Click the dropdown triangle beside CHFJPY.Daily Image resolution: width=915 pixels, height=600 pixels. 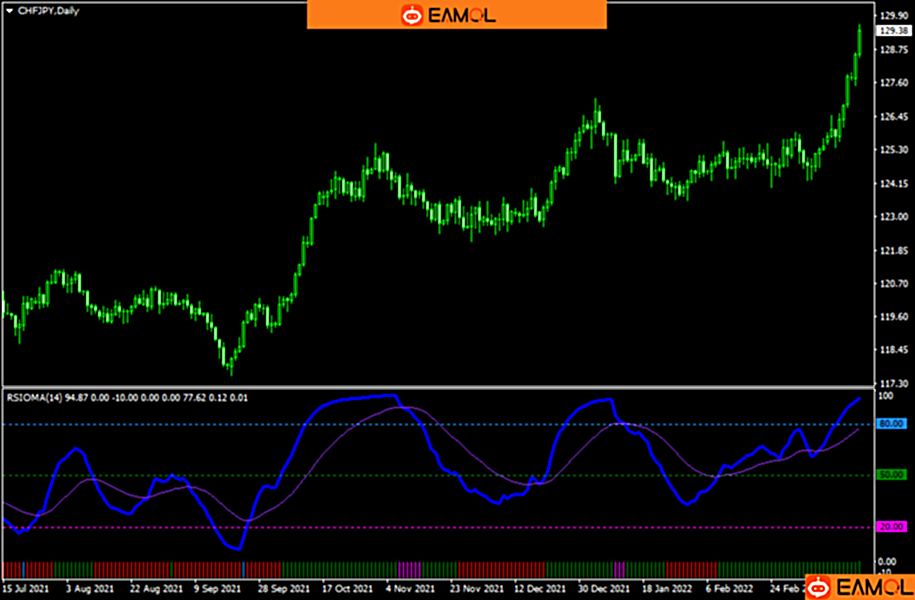9,9
